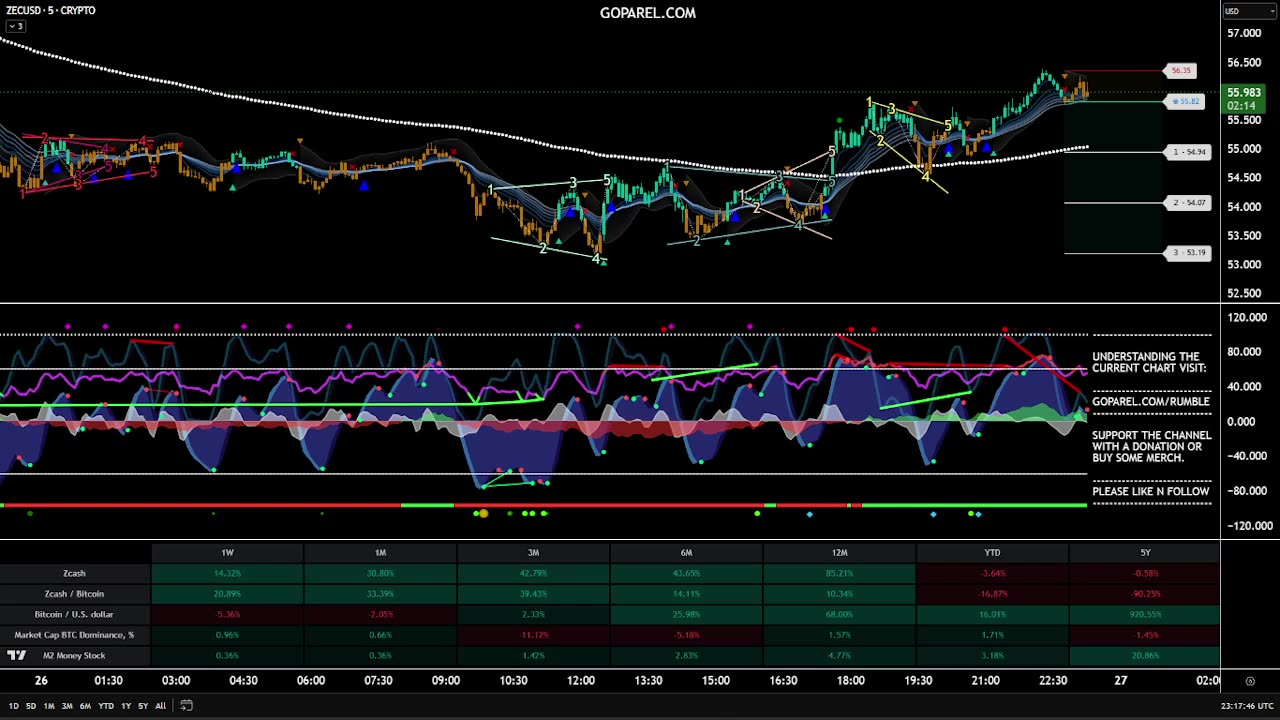
Task: Click the 6M column header in performance table
Action: click(x=686, y=553)
